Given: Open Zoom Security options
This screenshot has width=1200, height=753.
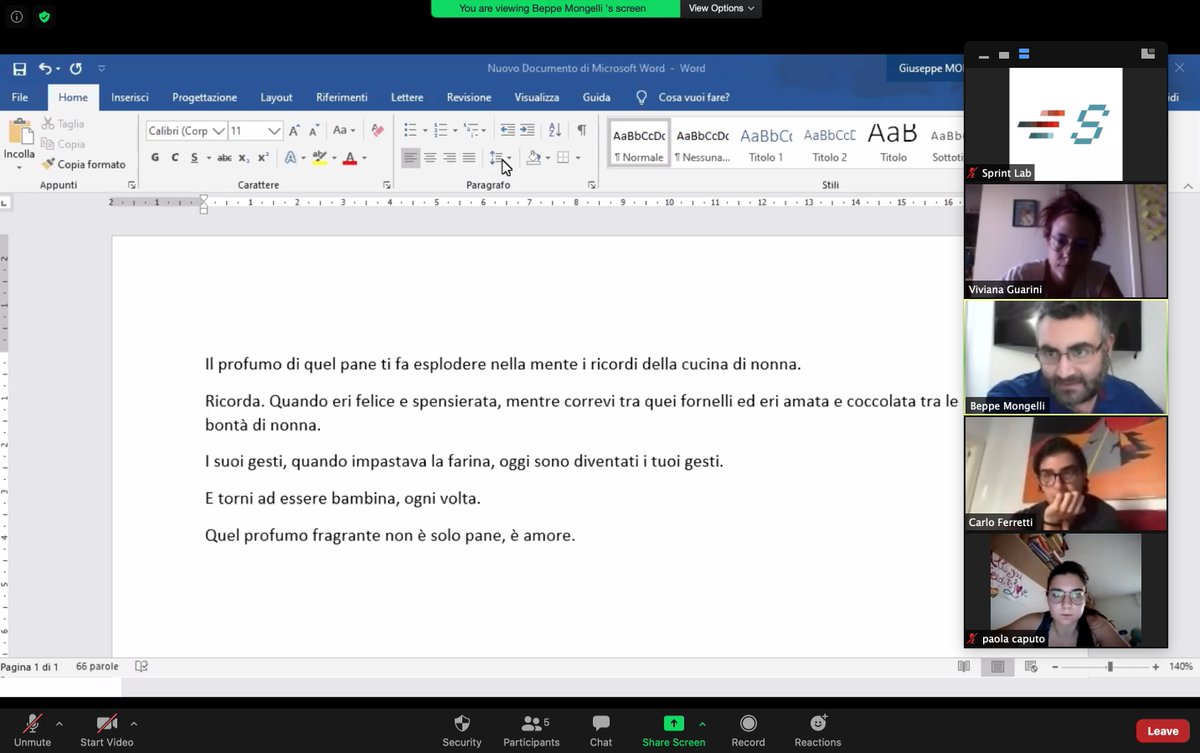Looking at the screenshot, I should pyautogui.click(x=462, y=730).
